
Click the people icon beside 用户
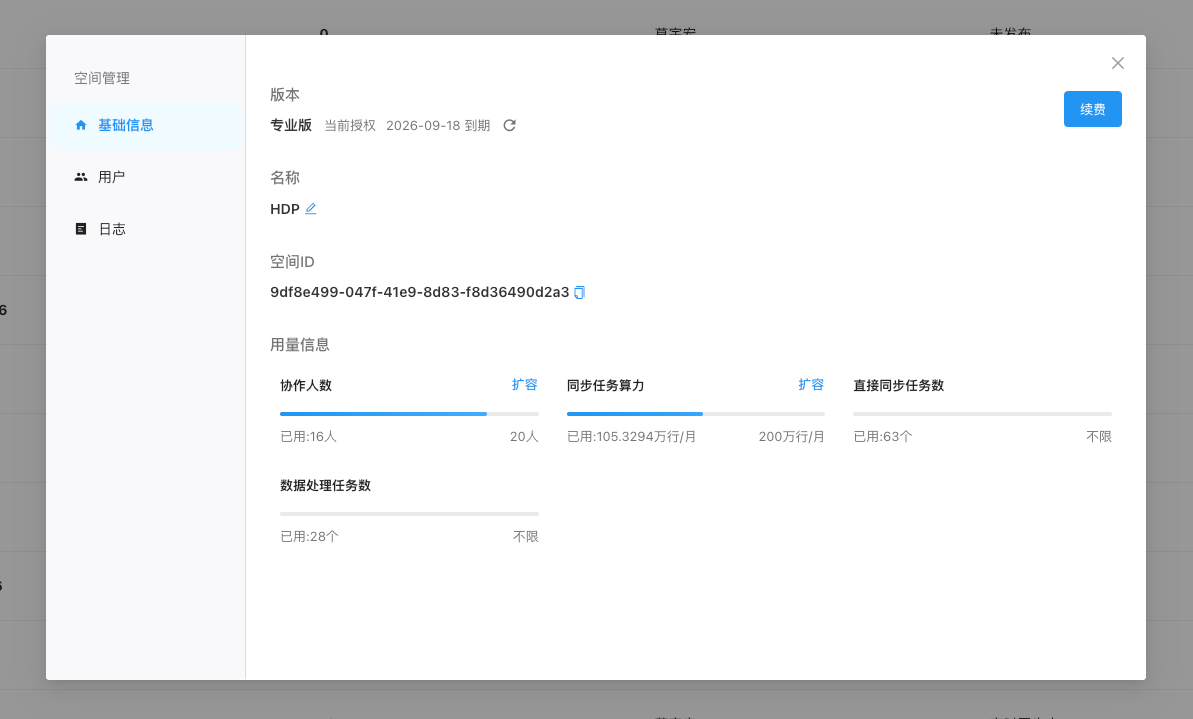[81, 177]
